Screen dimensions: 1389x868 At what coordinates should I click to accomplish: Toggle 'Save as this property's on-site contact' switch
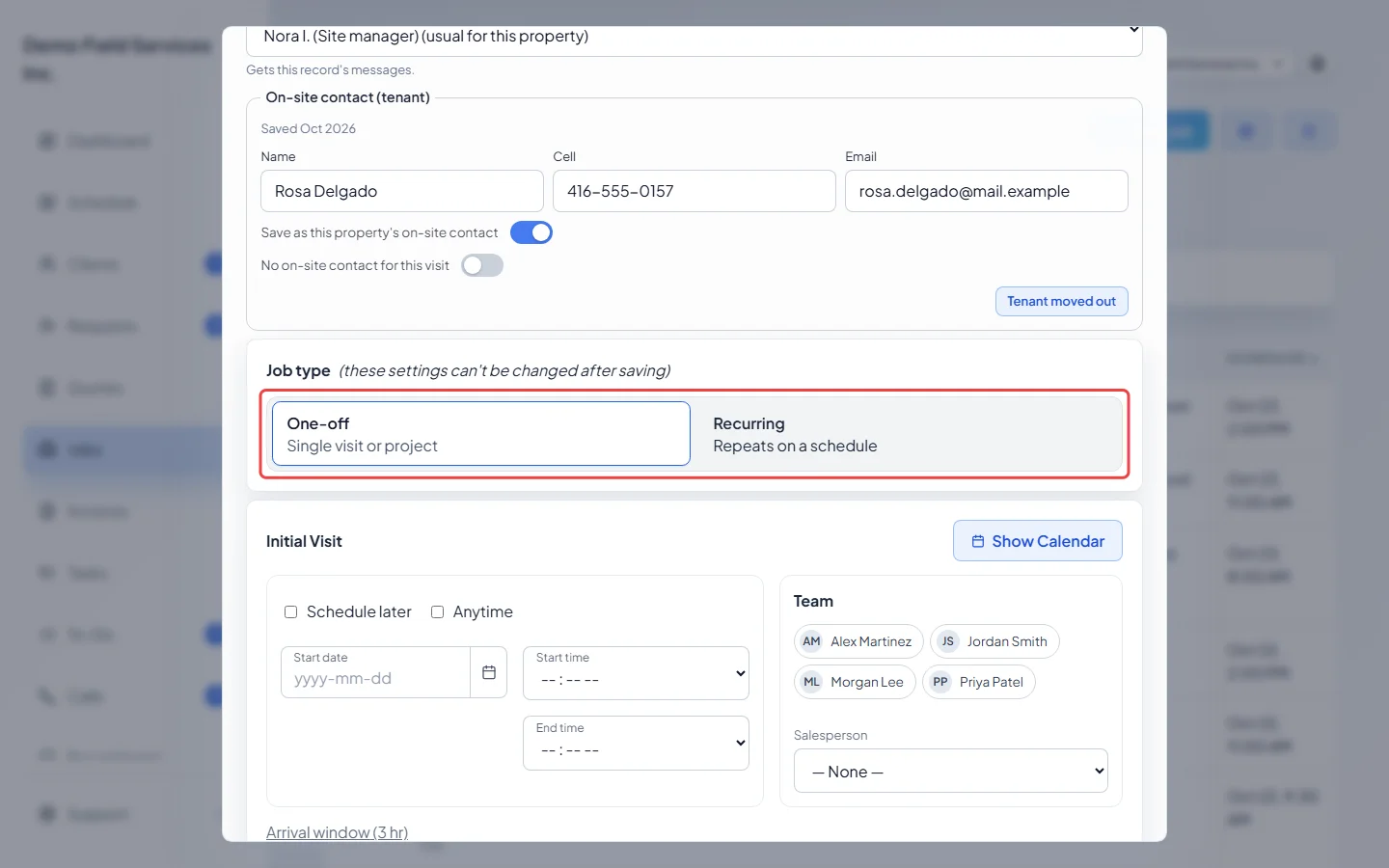(x=531, y=232)
